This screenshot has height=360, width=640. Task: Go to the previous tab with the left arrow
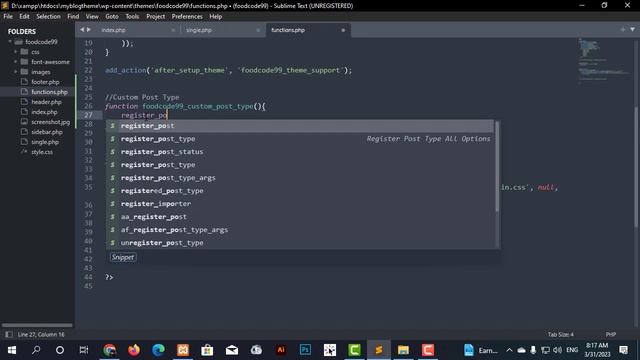(82, 29)
